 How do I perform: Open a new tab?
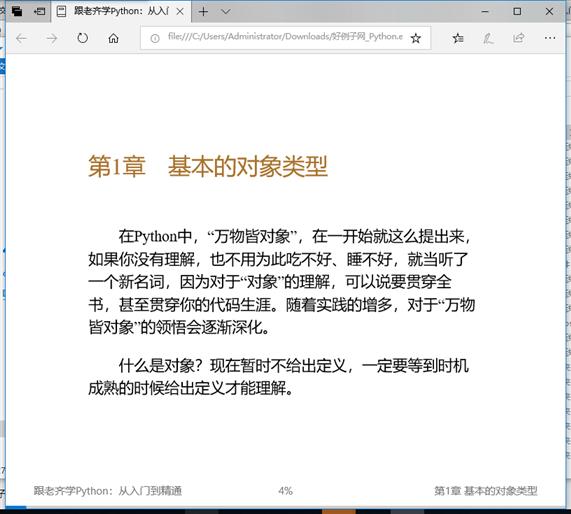pos(203,12)
